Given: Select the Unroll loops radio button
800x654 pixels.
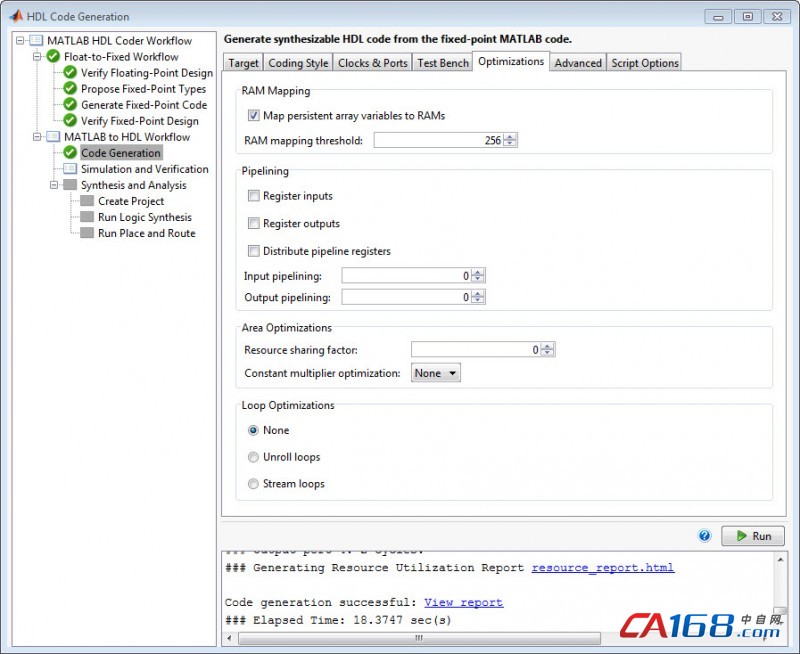Looking at the screenshot, I should click(253, 457).
